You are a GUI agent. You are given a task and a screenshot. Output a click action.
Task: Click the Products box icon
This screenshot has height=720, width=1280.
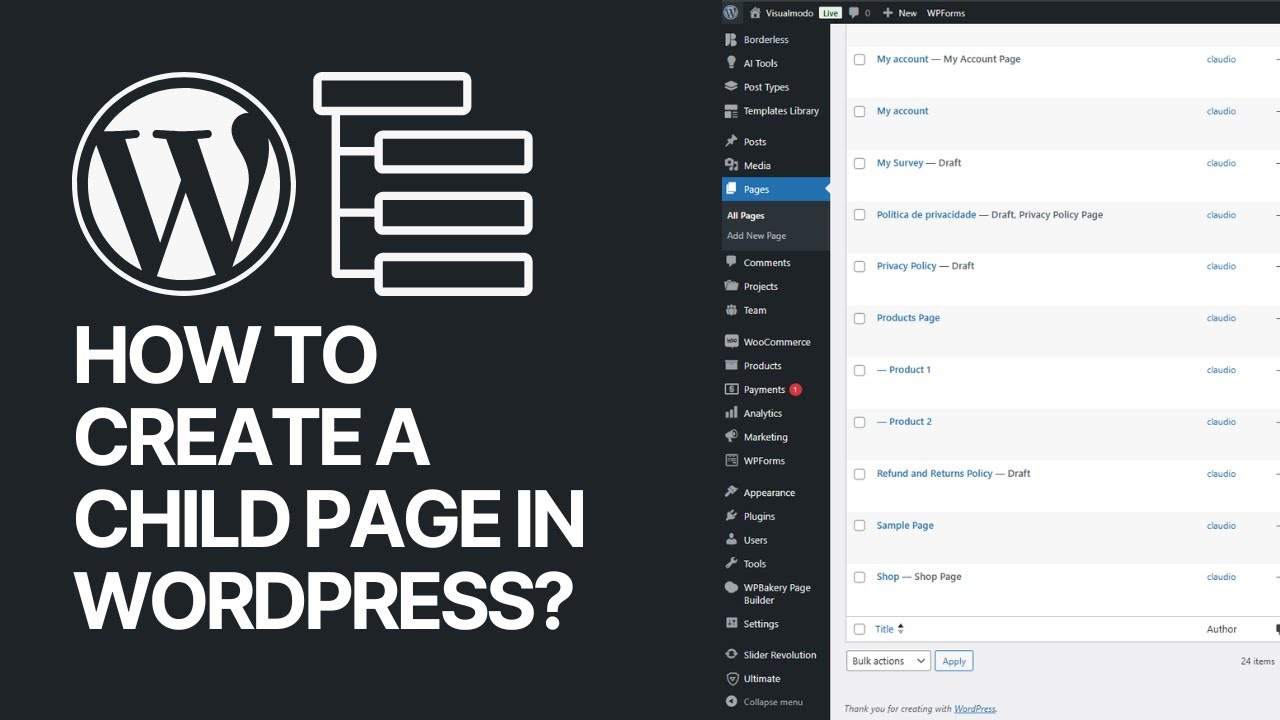point(731,365)
